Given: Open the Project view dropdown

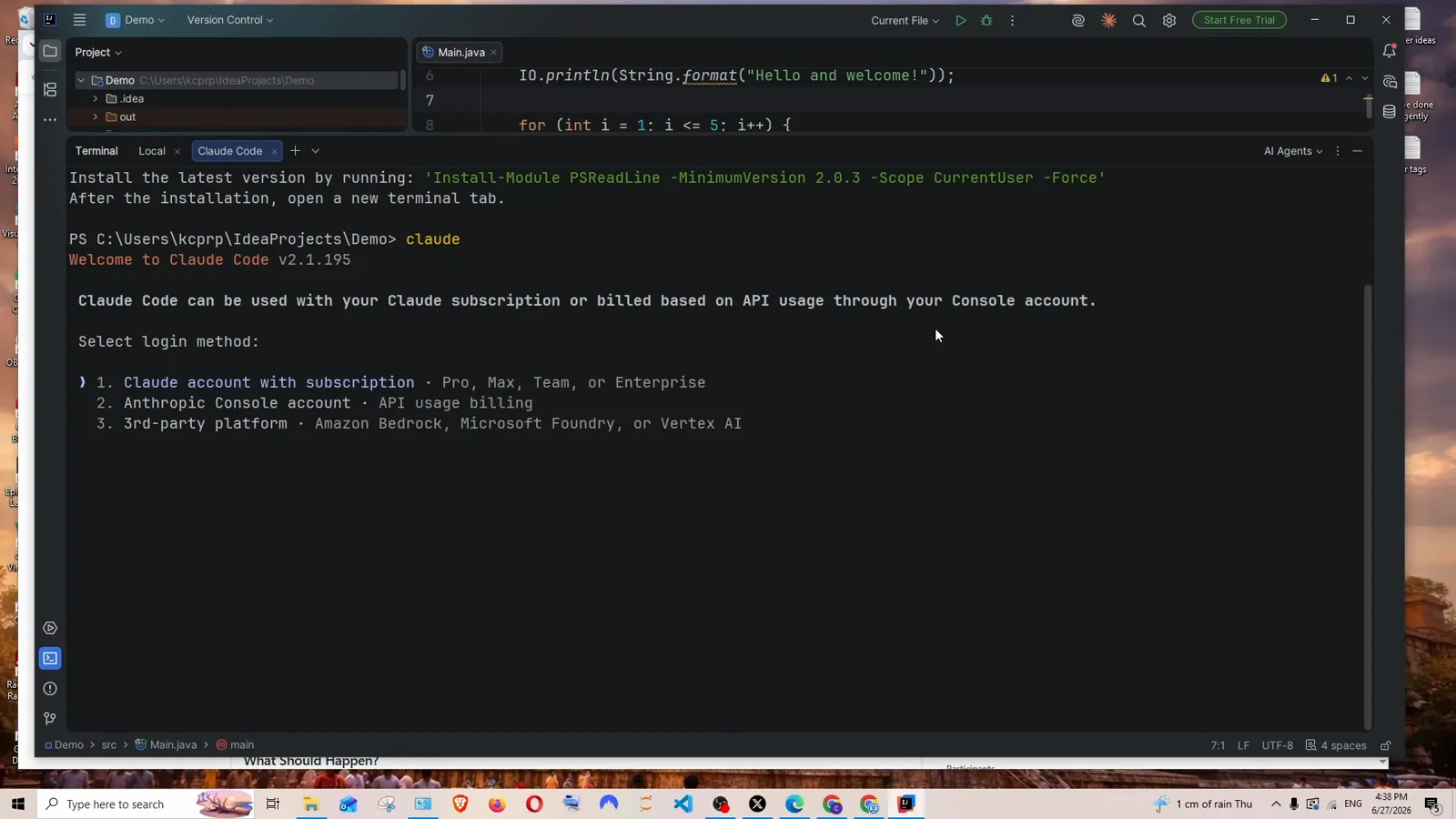Looking at the screenshot, I should point(98,52).
